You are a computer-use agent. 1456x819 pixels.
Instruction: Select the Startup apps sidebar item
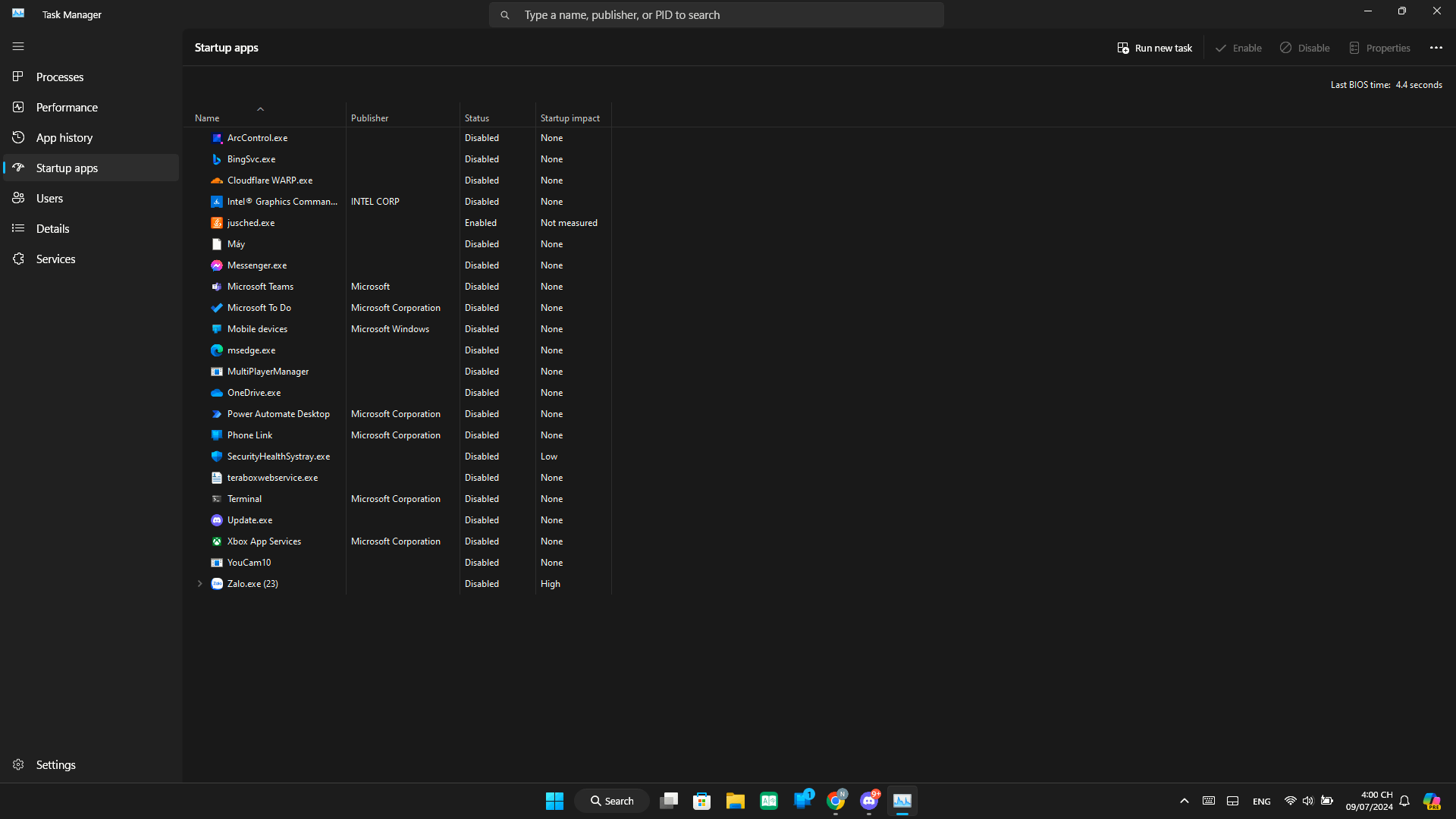(67, 168)
